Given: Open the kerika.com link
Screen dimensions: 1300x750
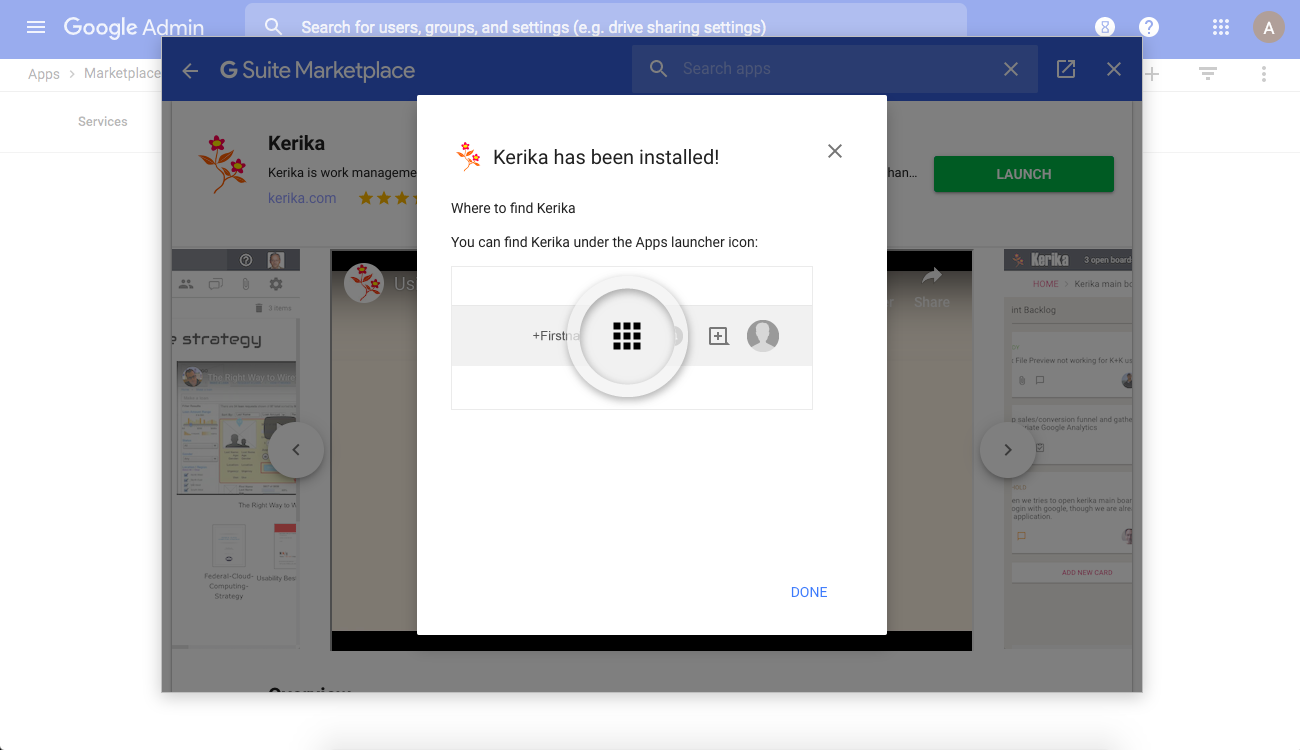Looking at the screenshot, I should 302,198.
